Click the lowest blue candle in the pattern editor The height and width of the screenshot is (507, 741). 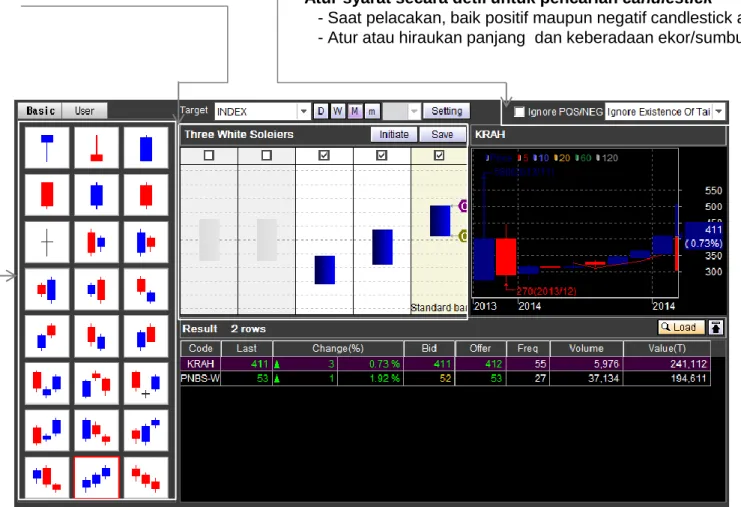[325, 270]
